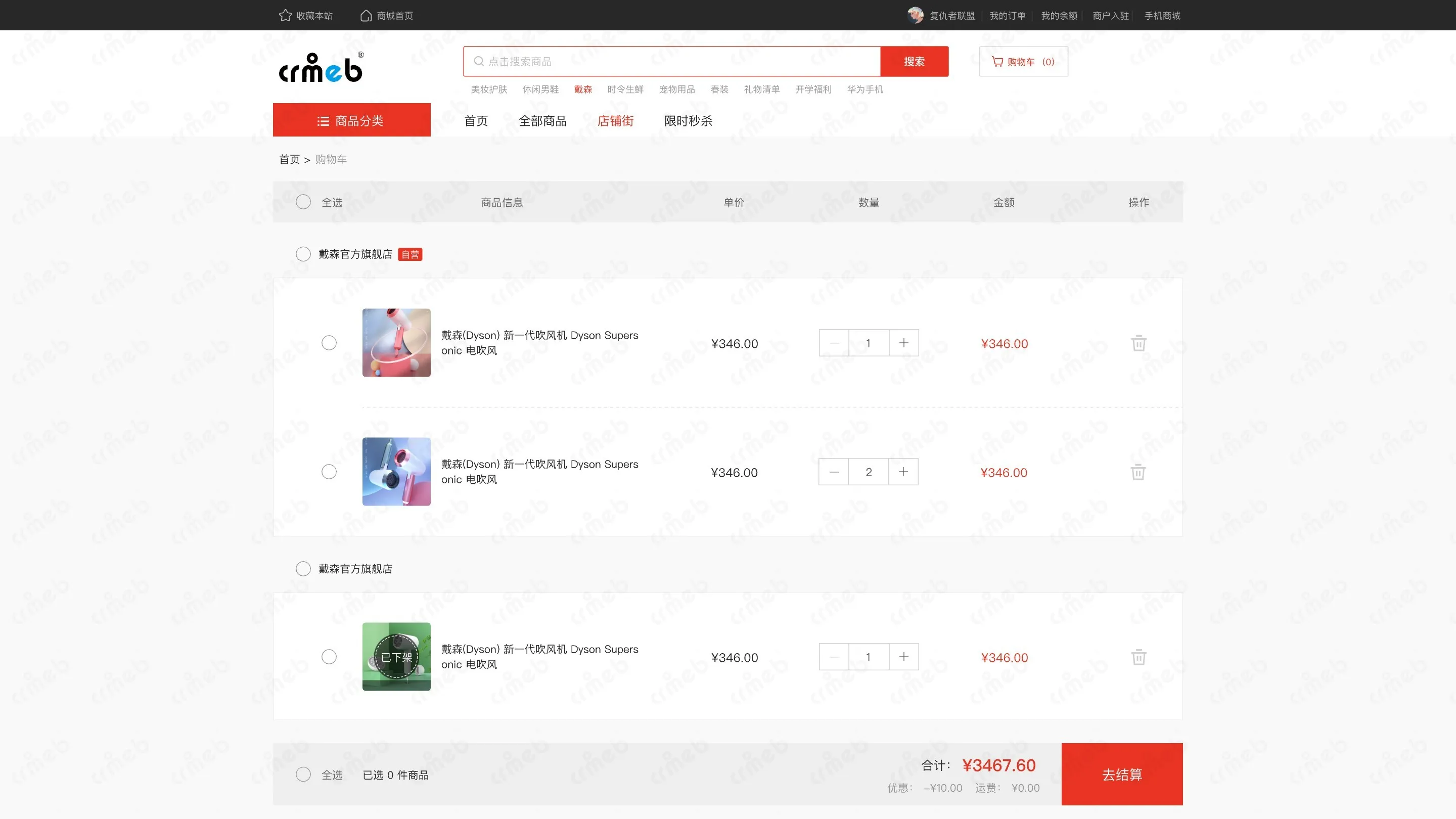Tick the 全选 checkbox in the table header
Image resolution: width=1456 pixels, height=819 pixels.
coord(303,202)
